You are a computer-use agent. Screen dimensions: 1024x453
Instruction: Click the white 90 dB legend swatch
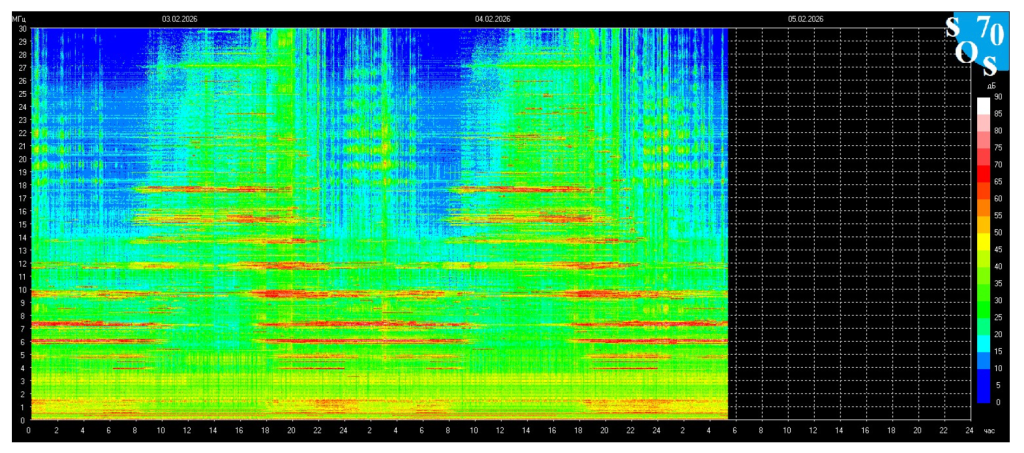click(x=984, y=106)
